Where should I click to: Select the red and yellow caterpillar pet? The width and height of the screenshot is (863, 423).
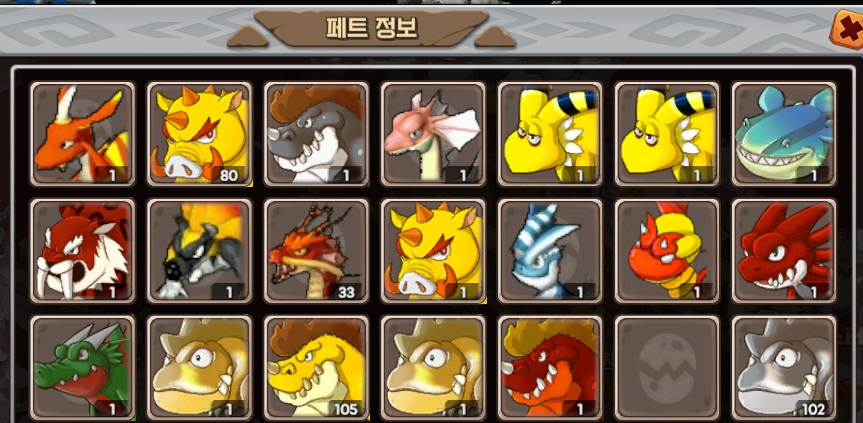point(667,251)
